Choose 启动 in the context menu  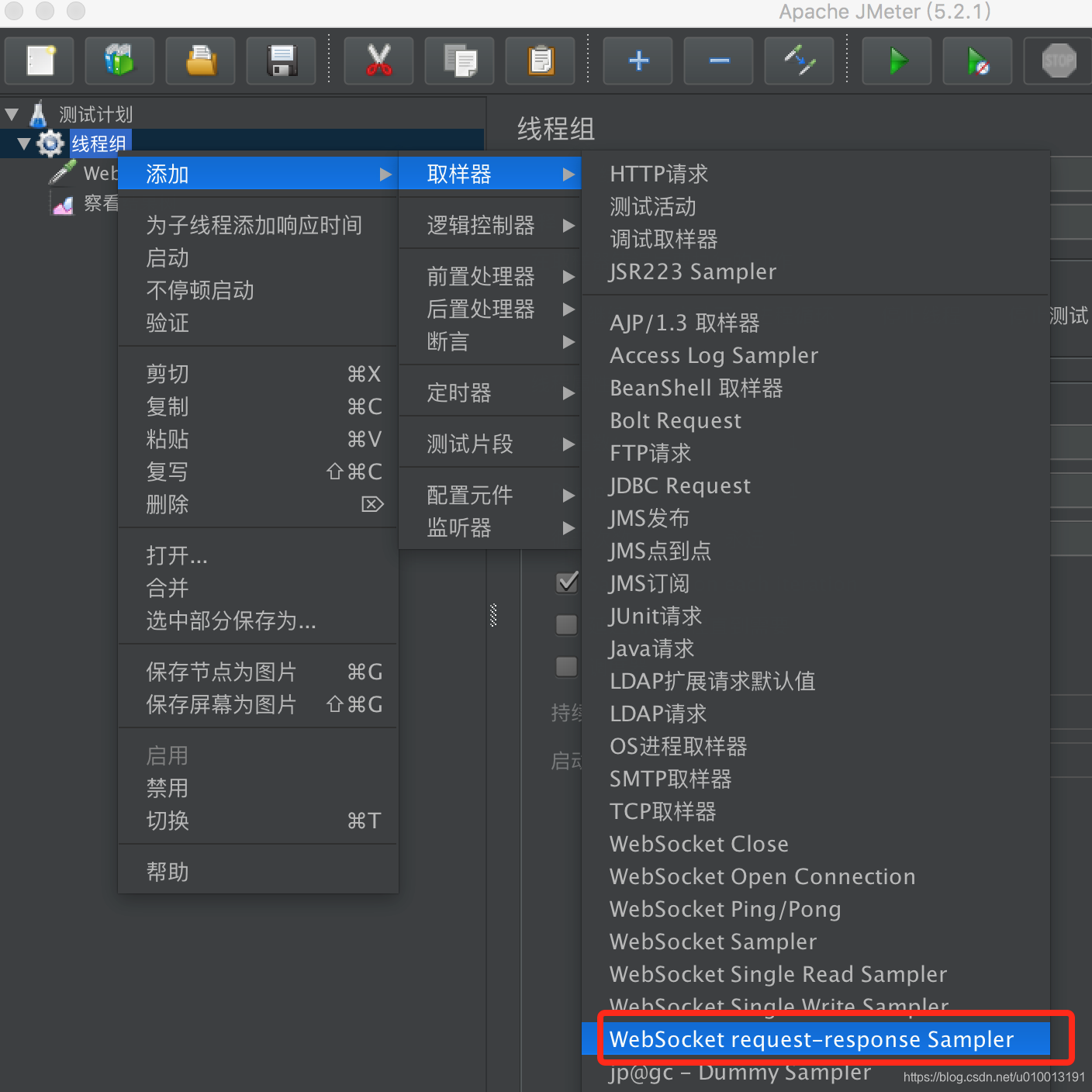click(258, 258)
